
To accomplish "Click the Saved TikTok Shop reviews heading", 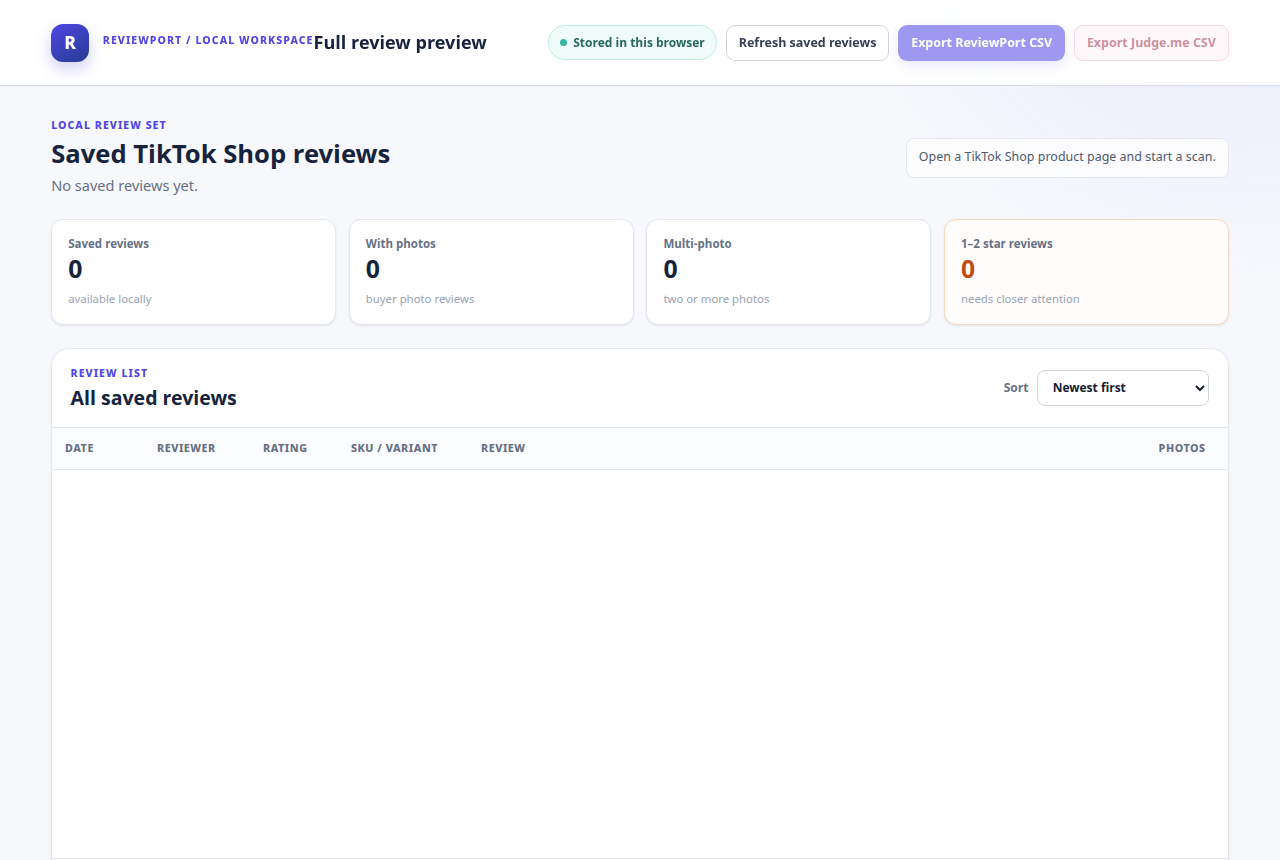I will click(221, 154).
